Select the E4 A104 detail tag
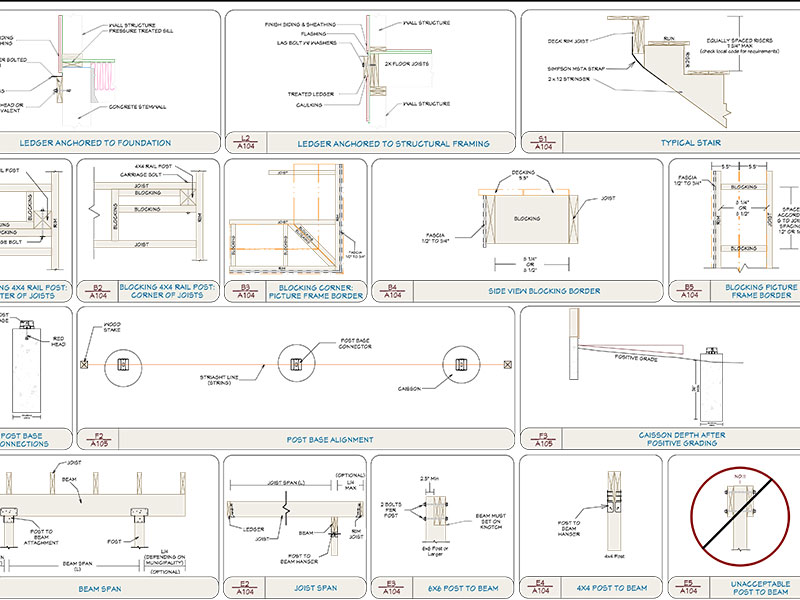Screen dimensions: 800x600 540,587
